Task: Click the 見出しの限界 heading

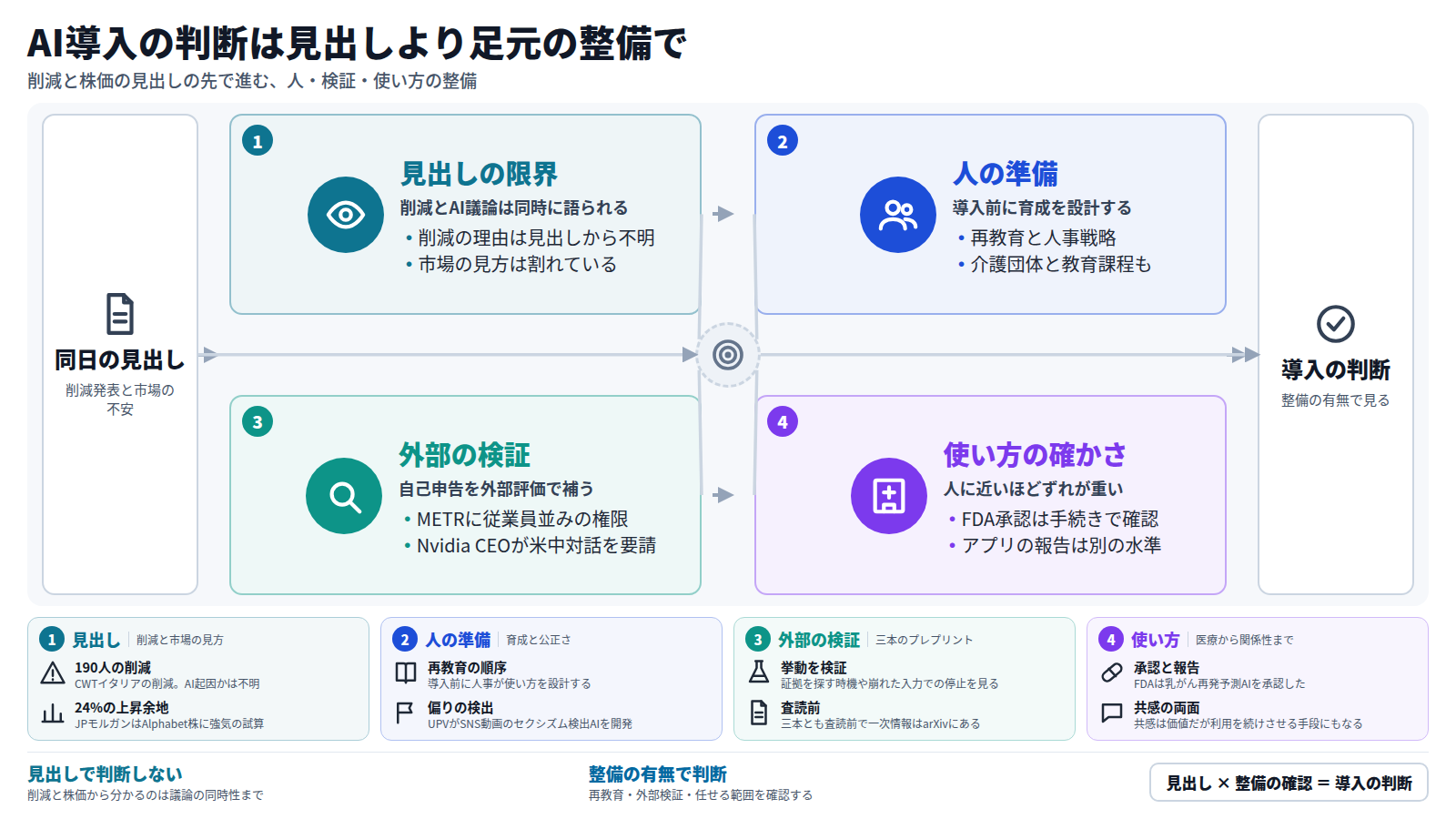Action: point(479,174)
